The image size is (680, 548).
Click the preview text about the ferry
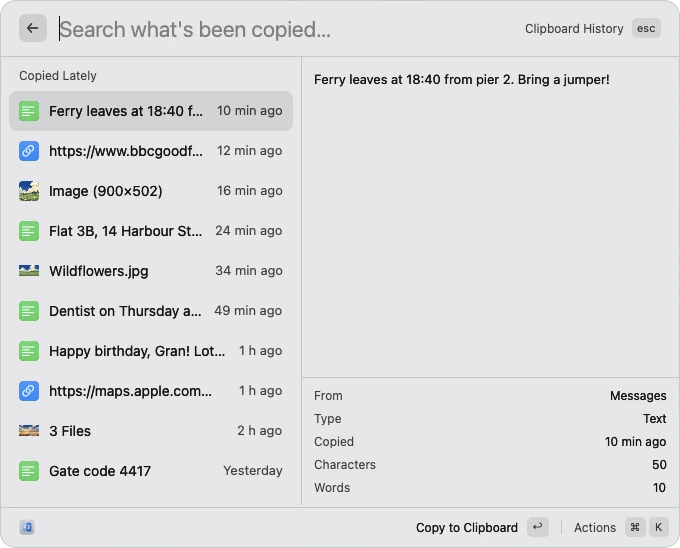coord(461,80)
